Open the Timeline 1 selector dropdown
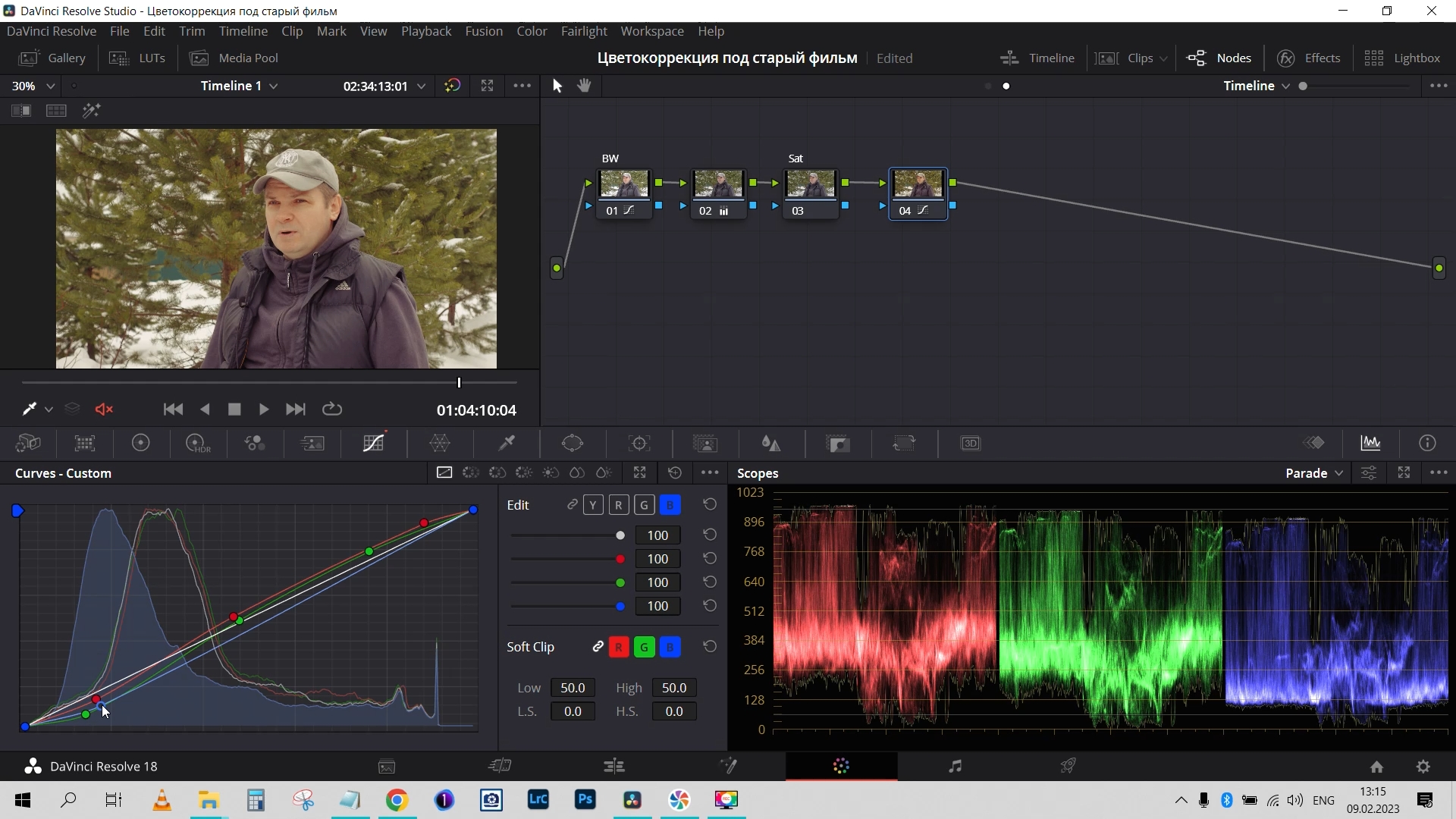This screenshot has height=819, width=1456. pyautogui.click(x=239, y=86)
